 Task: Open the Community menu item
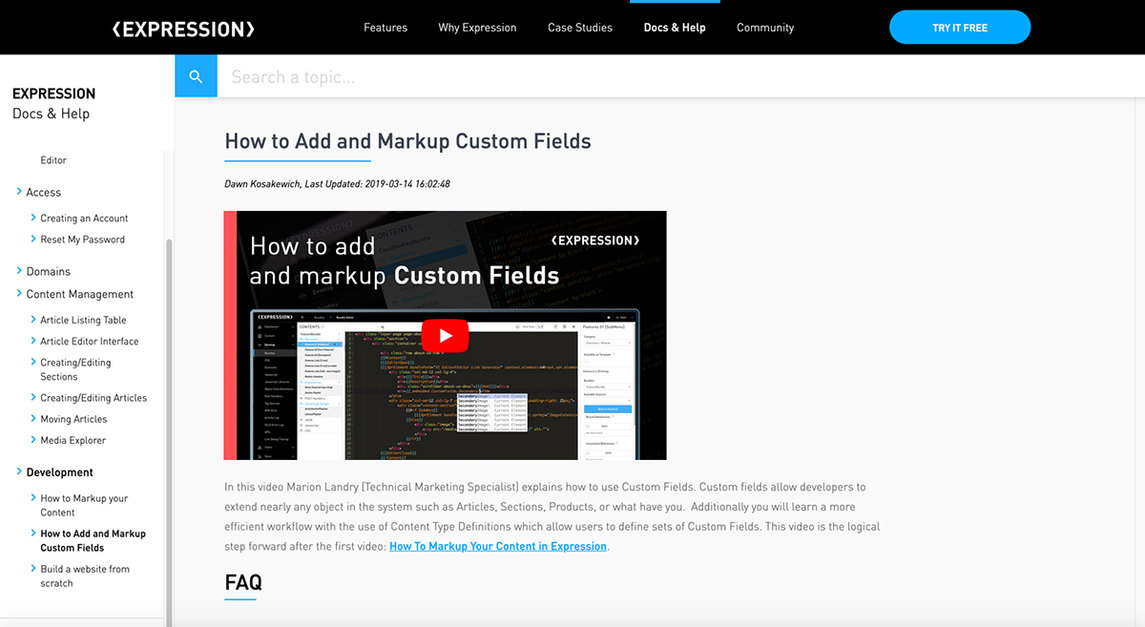coord(765,28)
